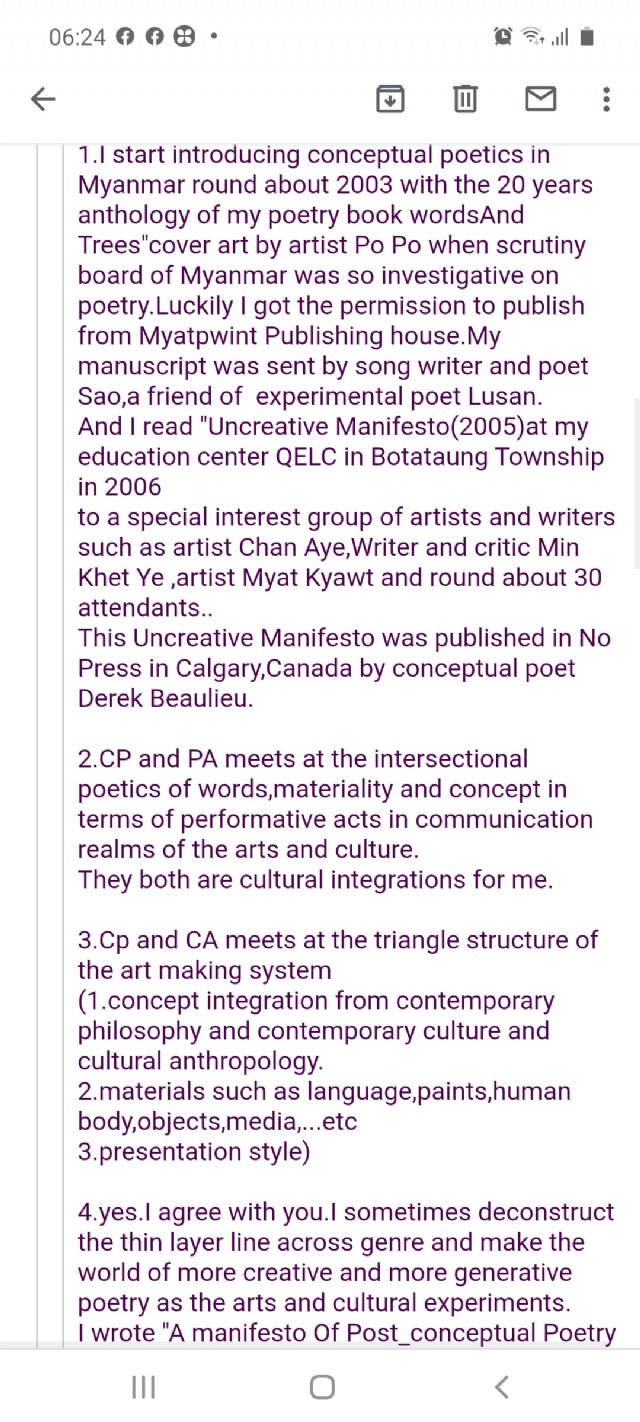The height and width of the screenshot is (1422, 640).
Task: Delete the email with trash icon
Action: 465,98
